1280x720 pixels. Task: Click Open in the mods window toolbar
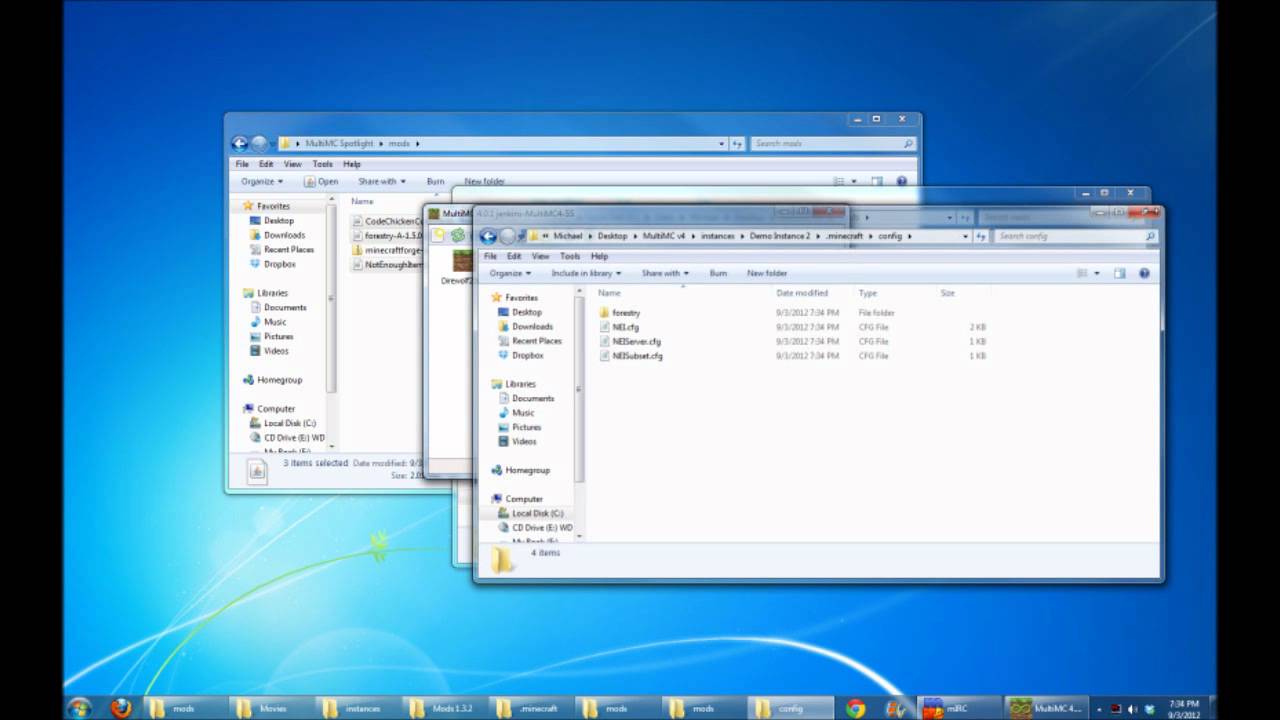322,182
